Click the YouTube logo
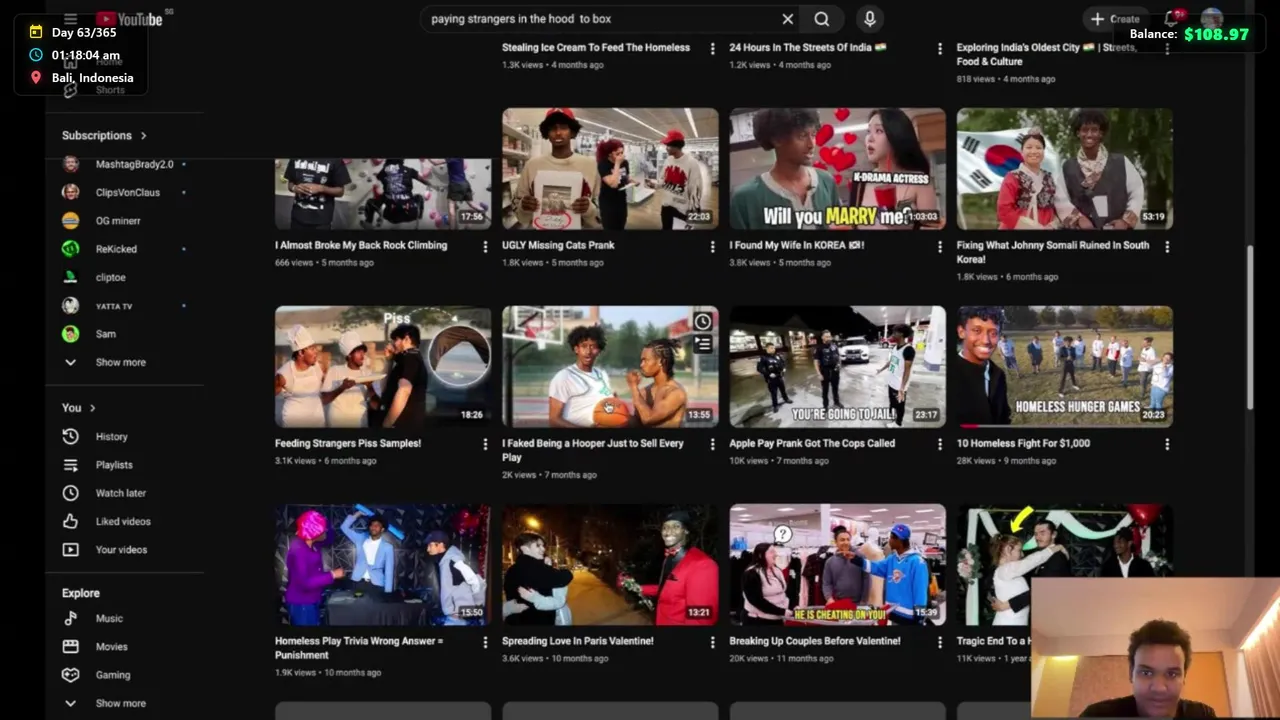Viewport: 1280px width, 720px height. click(130, 19)
